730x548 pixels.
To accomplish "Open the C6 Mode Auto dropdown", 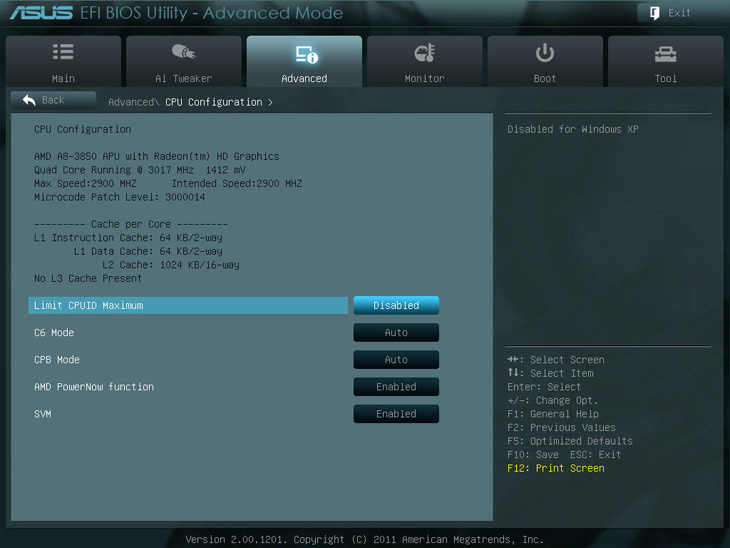I will (396, 332).
